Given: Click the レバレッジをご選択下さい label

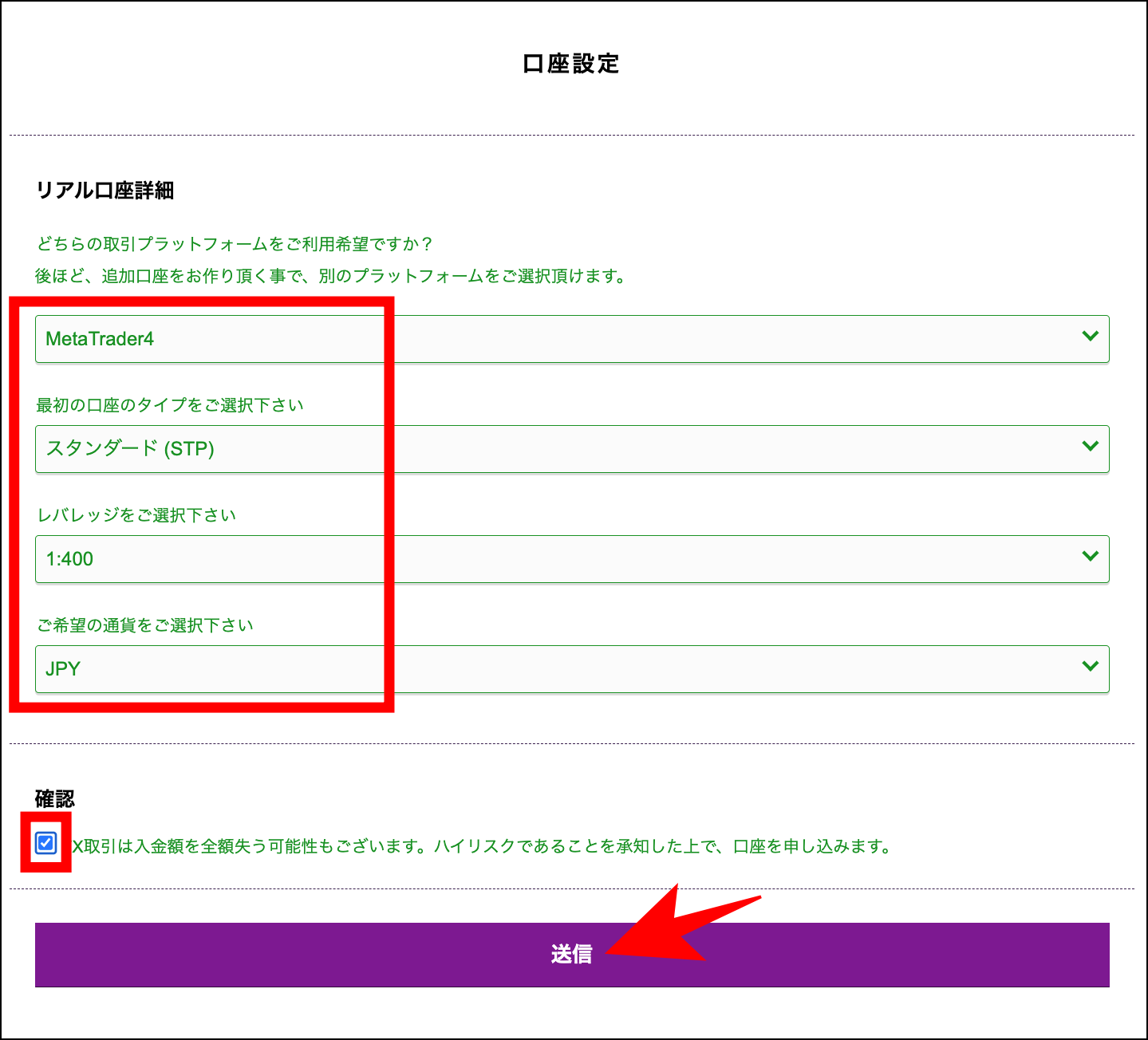Looking at the screenshot, I should point(136,515).
